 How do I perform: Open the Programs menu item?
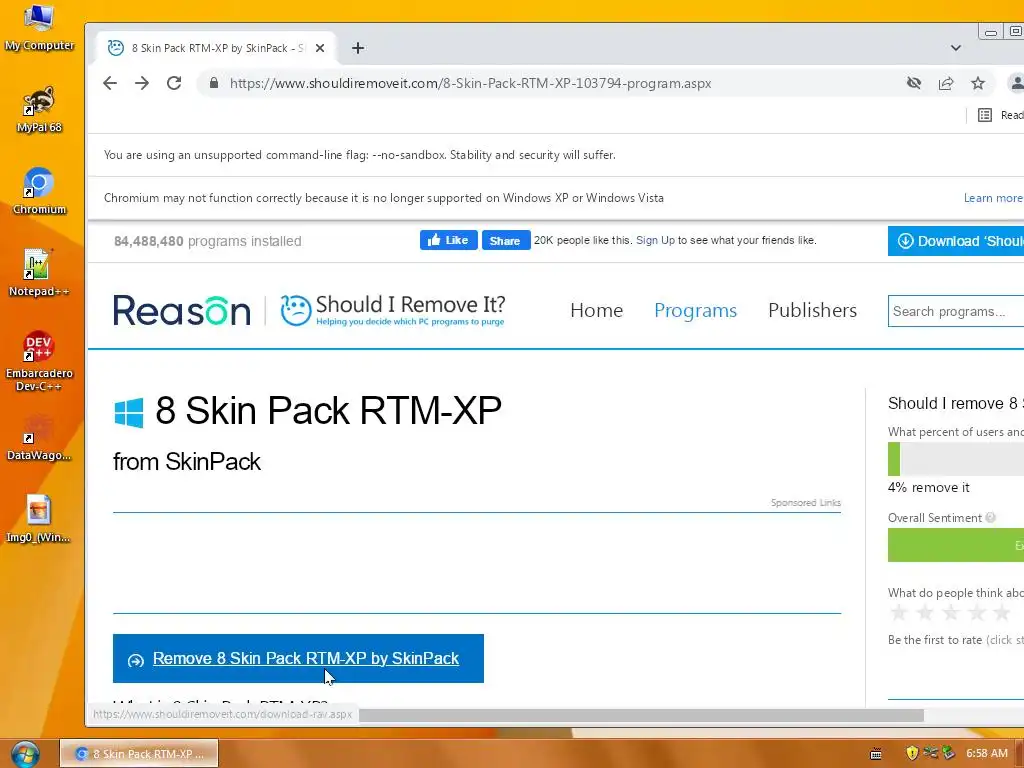(696, 310)
